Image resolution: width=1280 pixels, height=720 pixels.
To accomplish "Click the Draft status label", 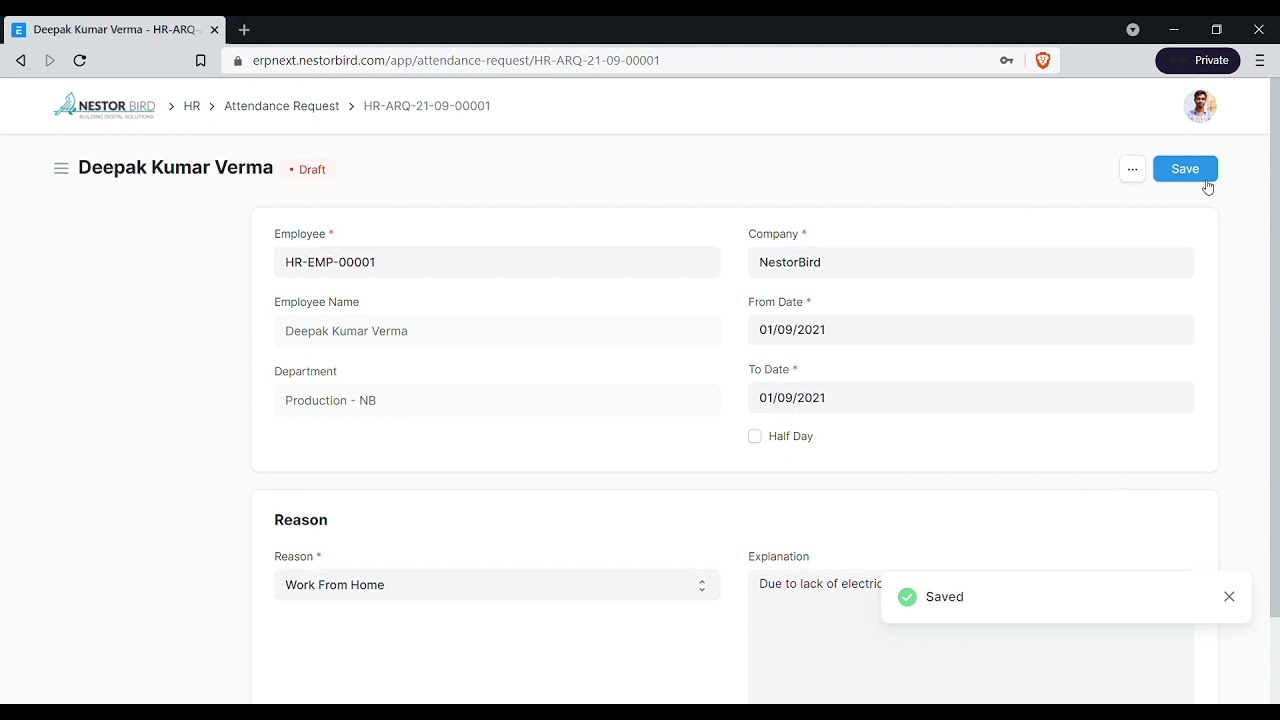I will coord(308,170).
